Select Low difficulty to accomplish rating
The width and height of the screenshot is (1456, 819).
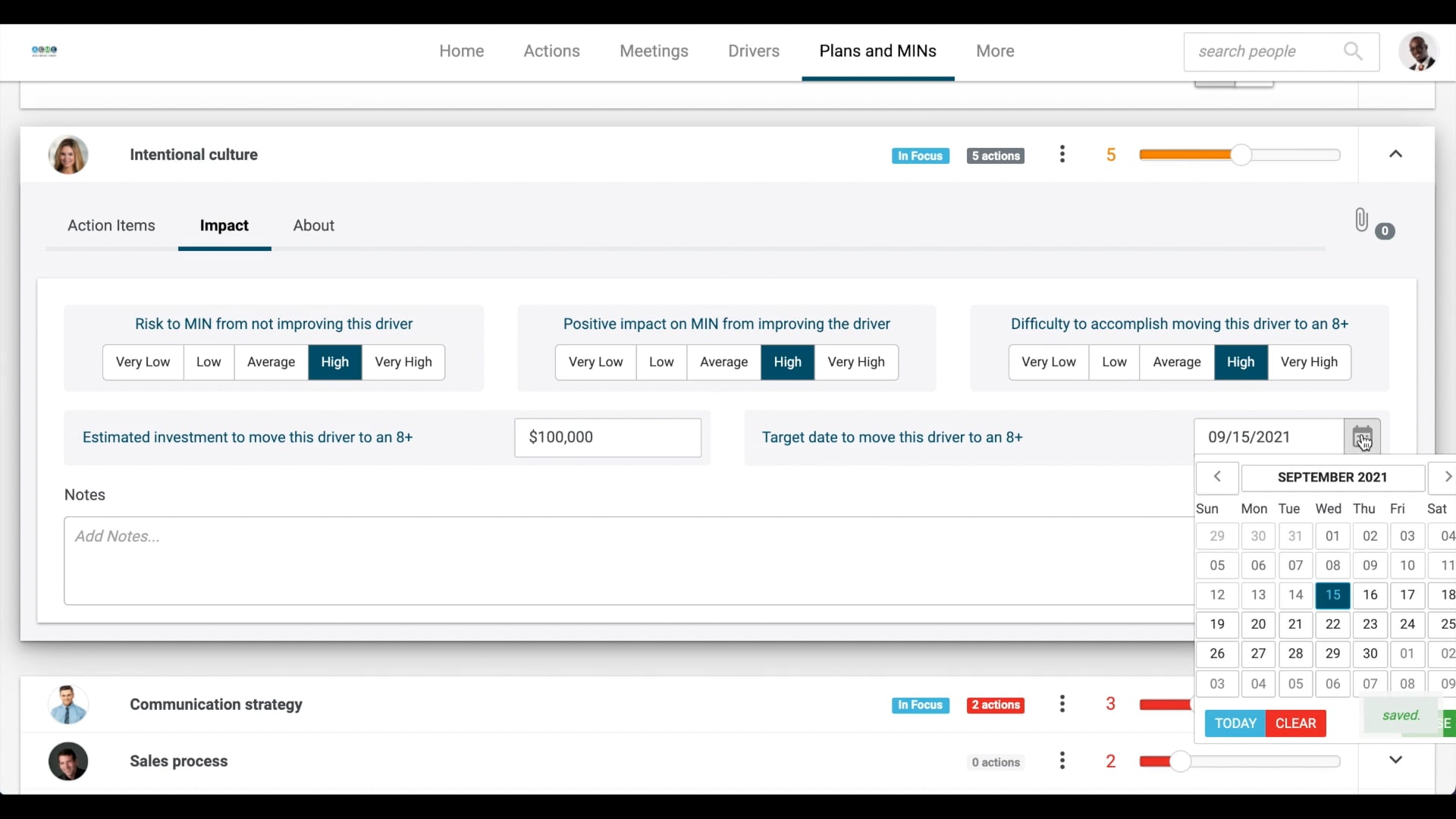click(x=1114, y=362)
